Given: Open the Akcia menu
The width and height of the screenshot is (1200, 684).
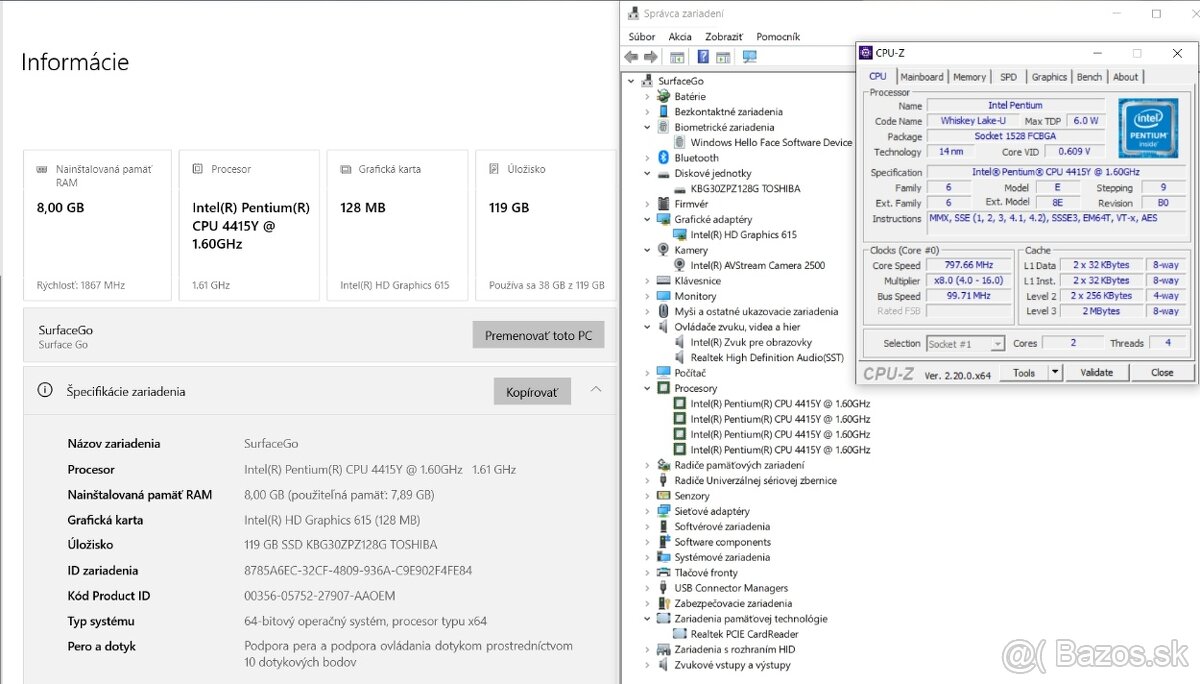Looking at the screenshot, I should (680, 37).
